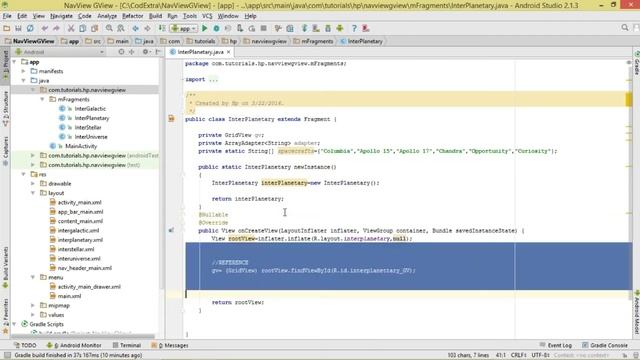
Task: Collapse the java folder
Action: coord(24,80)
